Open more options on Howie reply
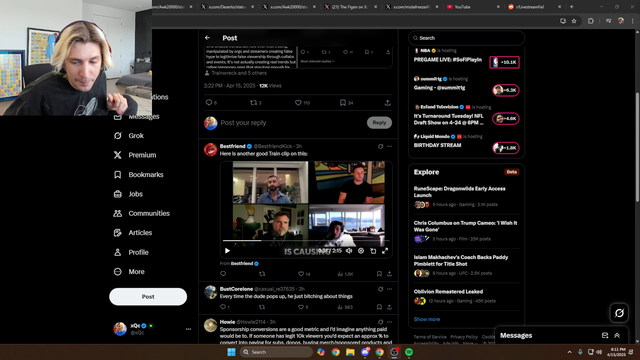 click(x=389, y=322)
